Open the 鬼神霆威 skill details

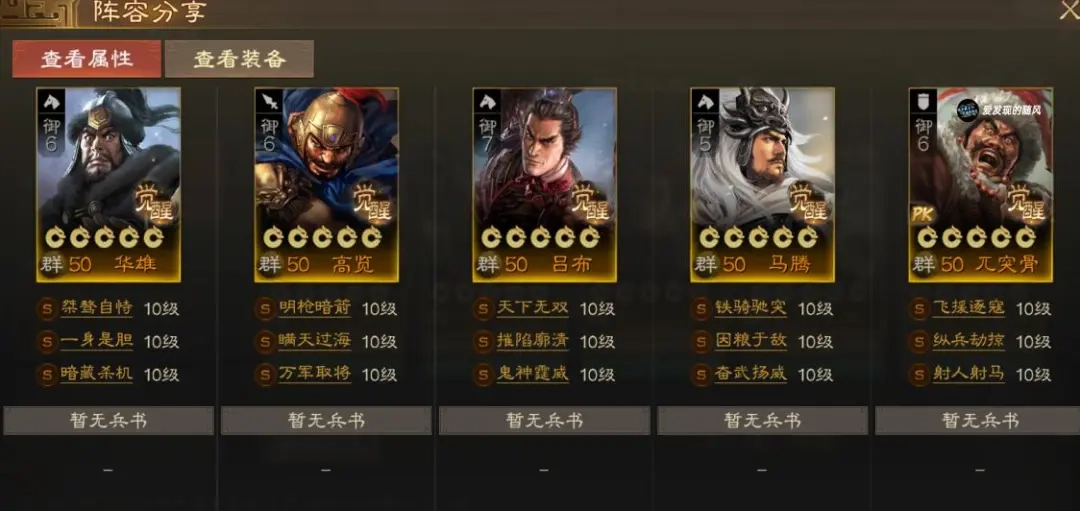click(532, 374)
